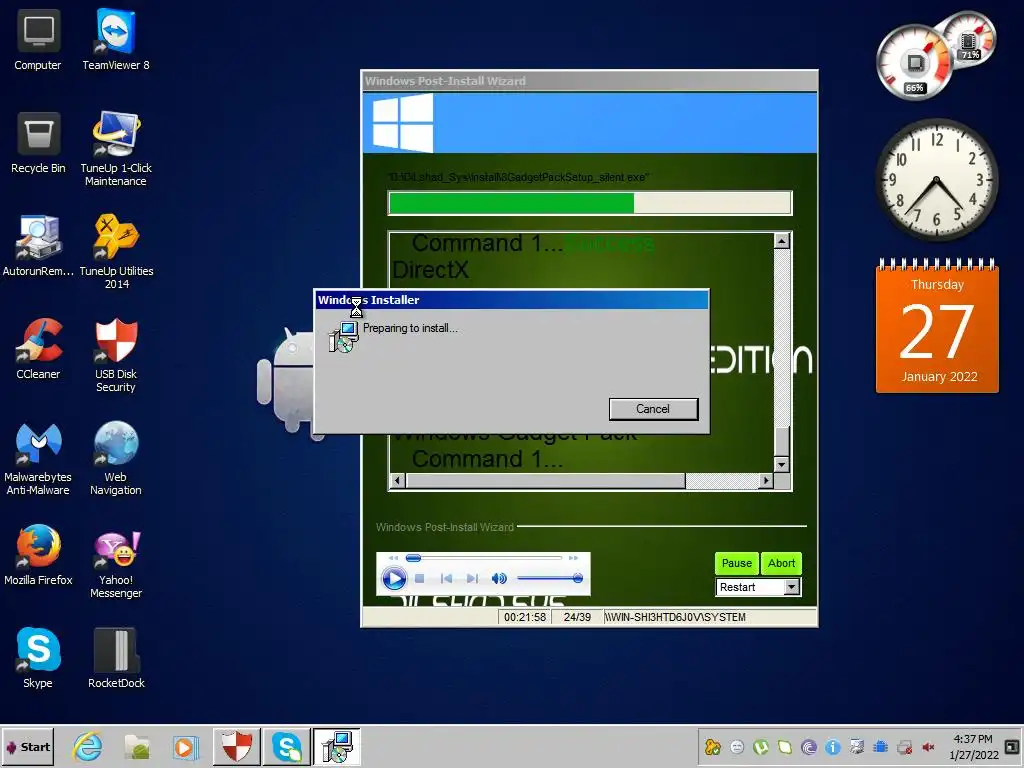Viewport: 1024px width, 768px height.
Task: Click the log horizontal scroll left arrow
Action: pyautogui.click(x=398, y=481)
